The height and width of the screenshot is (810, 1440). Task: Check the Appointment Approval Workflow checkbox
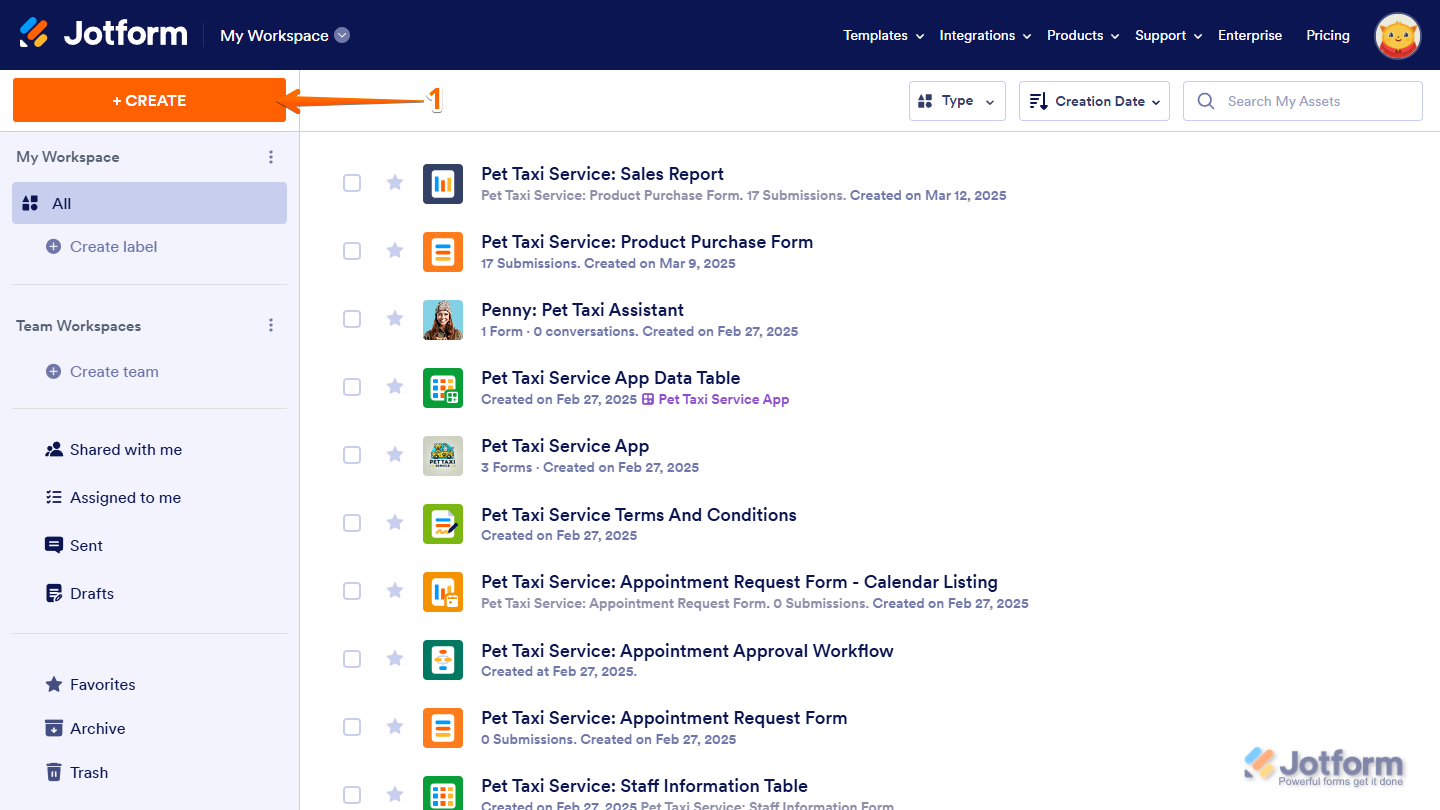coord(352,659)
